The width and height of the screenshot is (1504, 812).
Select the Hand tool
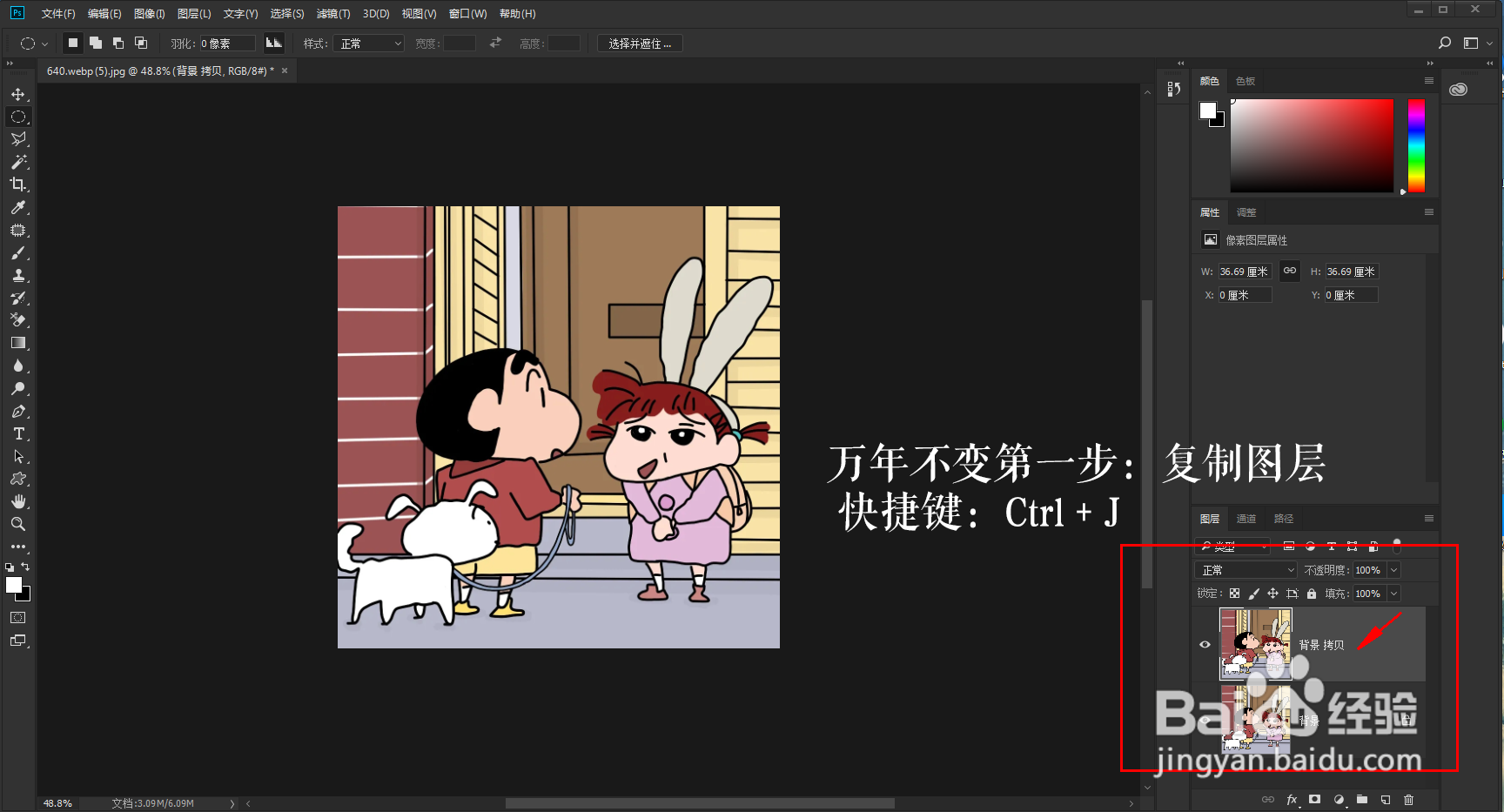pyautogui.click(x=18, y=501)
